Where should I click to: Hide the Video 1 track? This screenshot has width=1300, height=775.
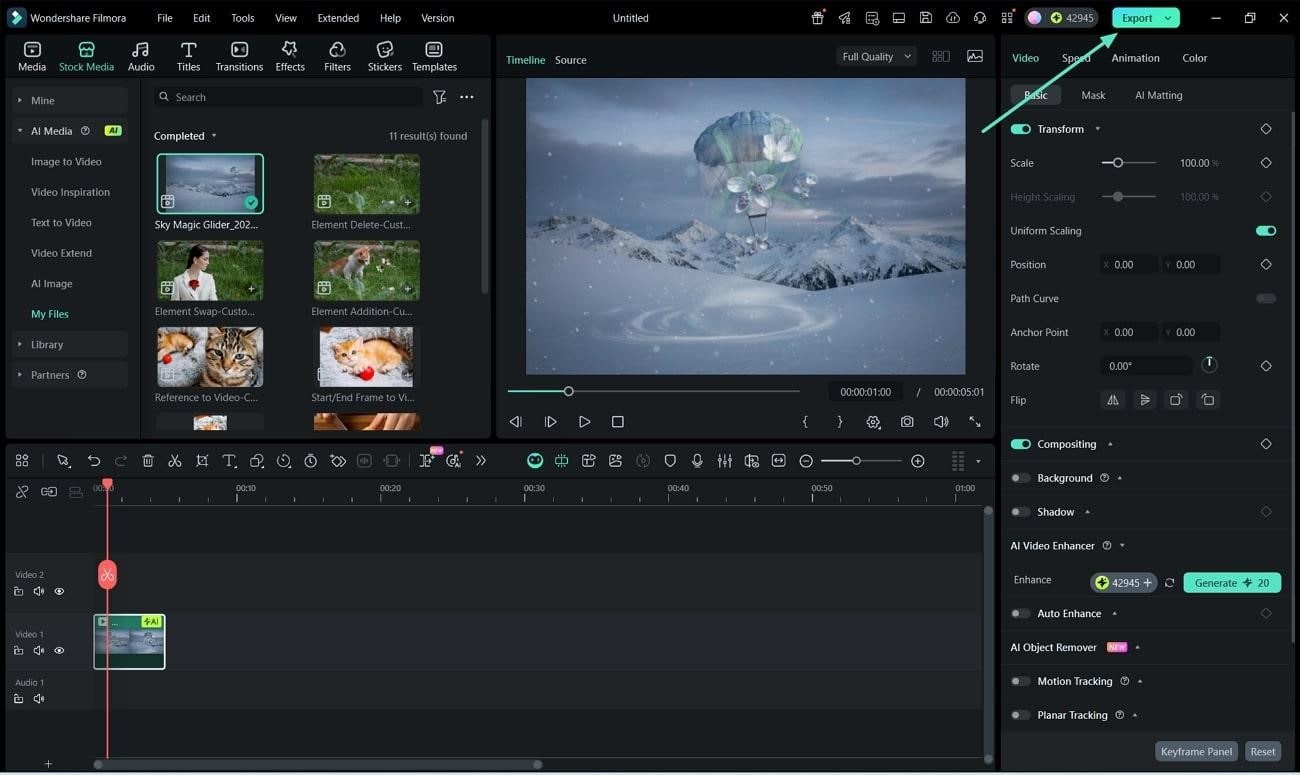59,650
